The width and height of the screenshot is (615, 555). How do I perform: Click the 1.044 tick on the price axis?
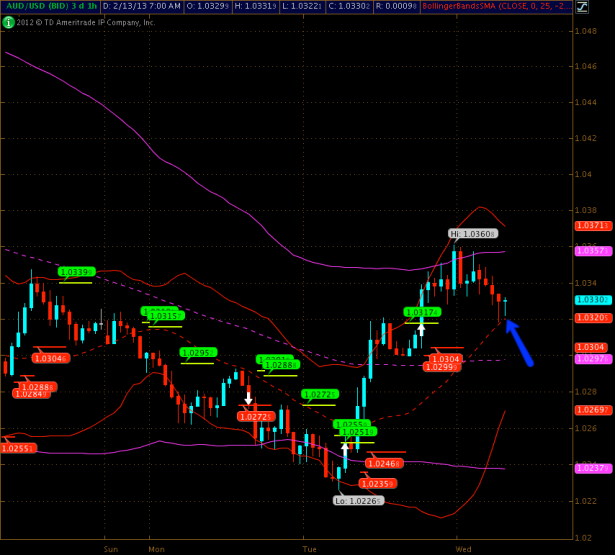tap(586, 102)
